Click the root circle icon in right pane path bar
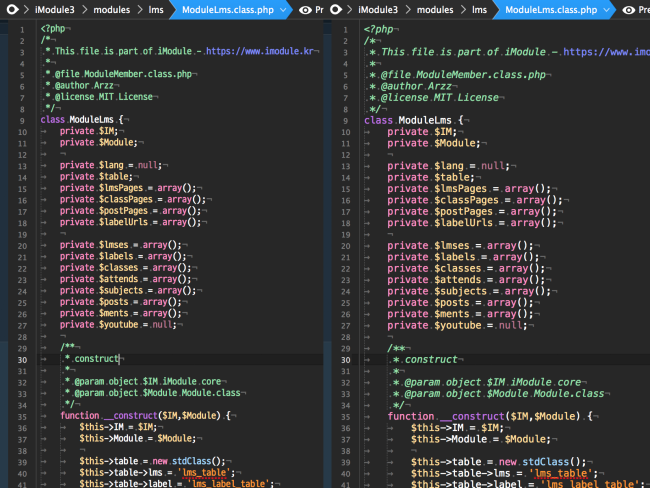 [335, 9]
